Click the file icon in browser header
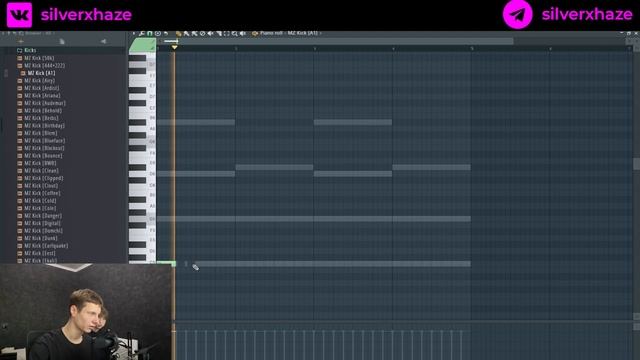 tap(62, 41)
